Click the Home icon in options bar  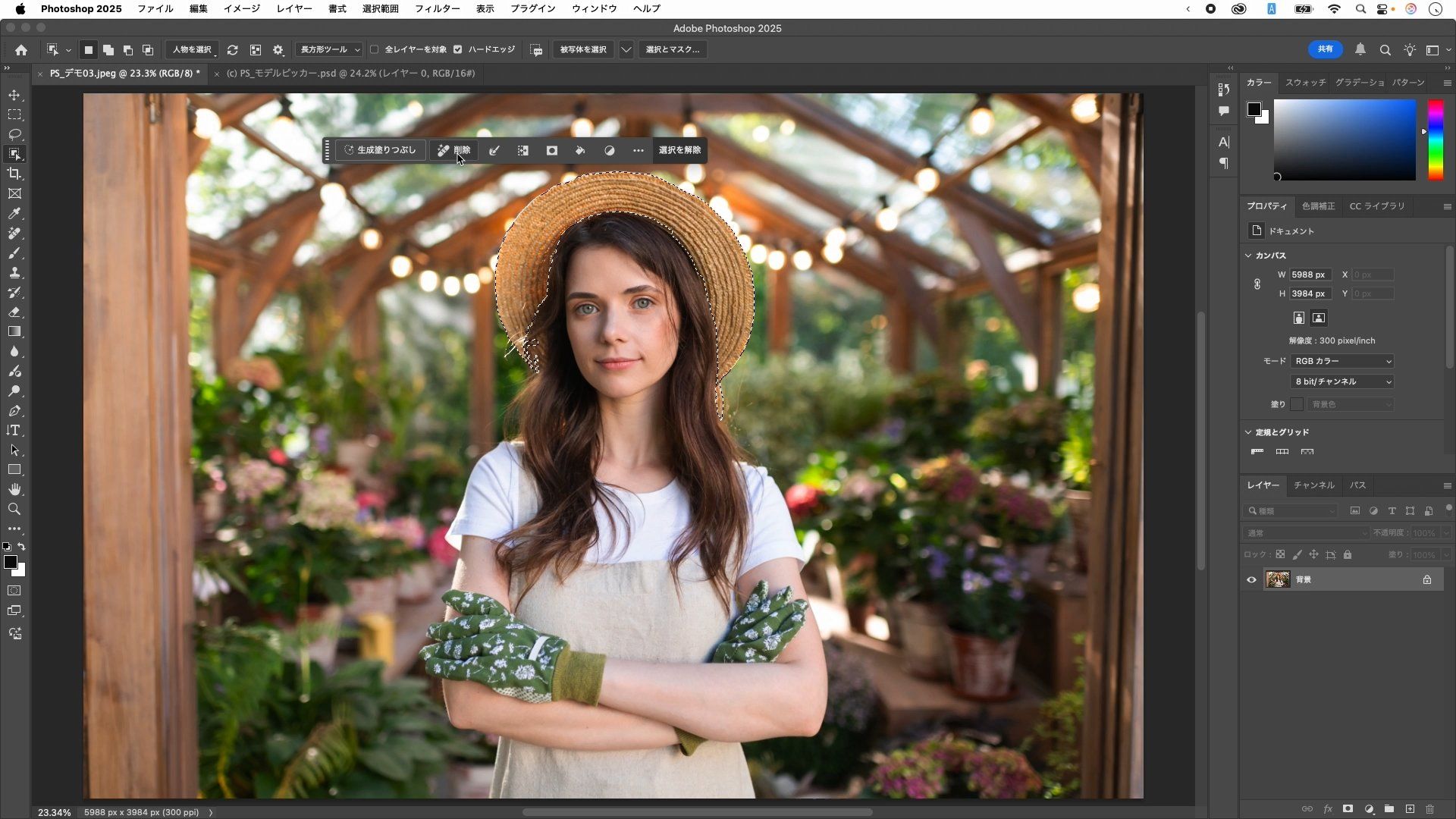coord(21,50)
